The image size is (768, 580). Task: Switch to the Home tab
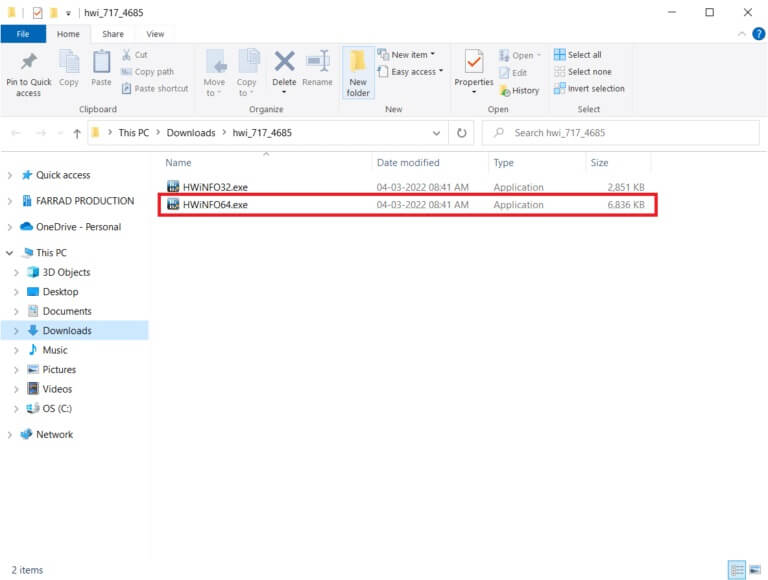coord(68,34)
